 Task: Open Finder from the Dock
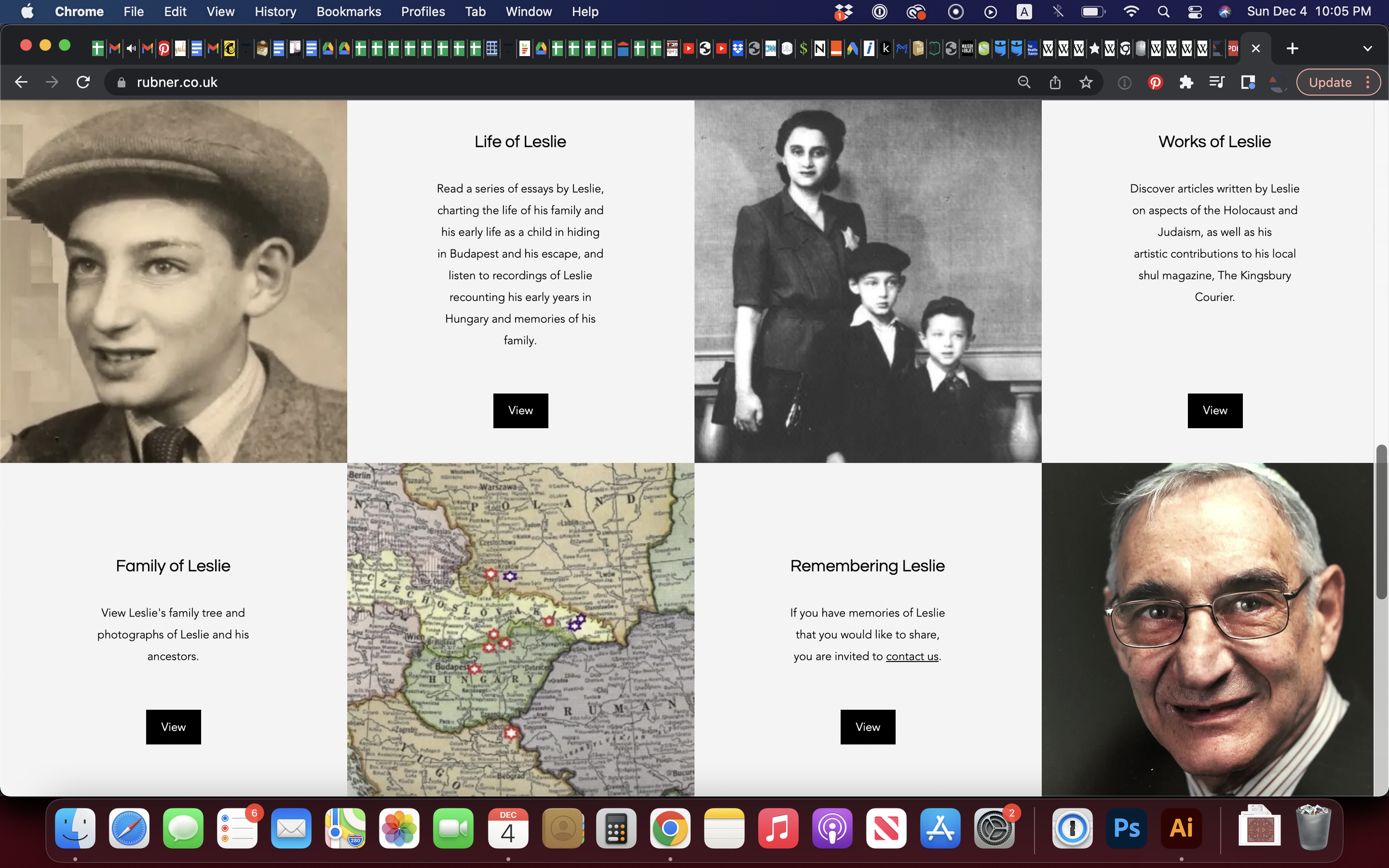[75, 828]
